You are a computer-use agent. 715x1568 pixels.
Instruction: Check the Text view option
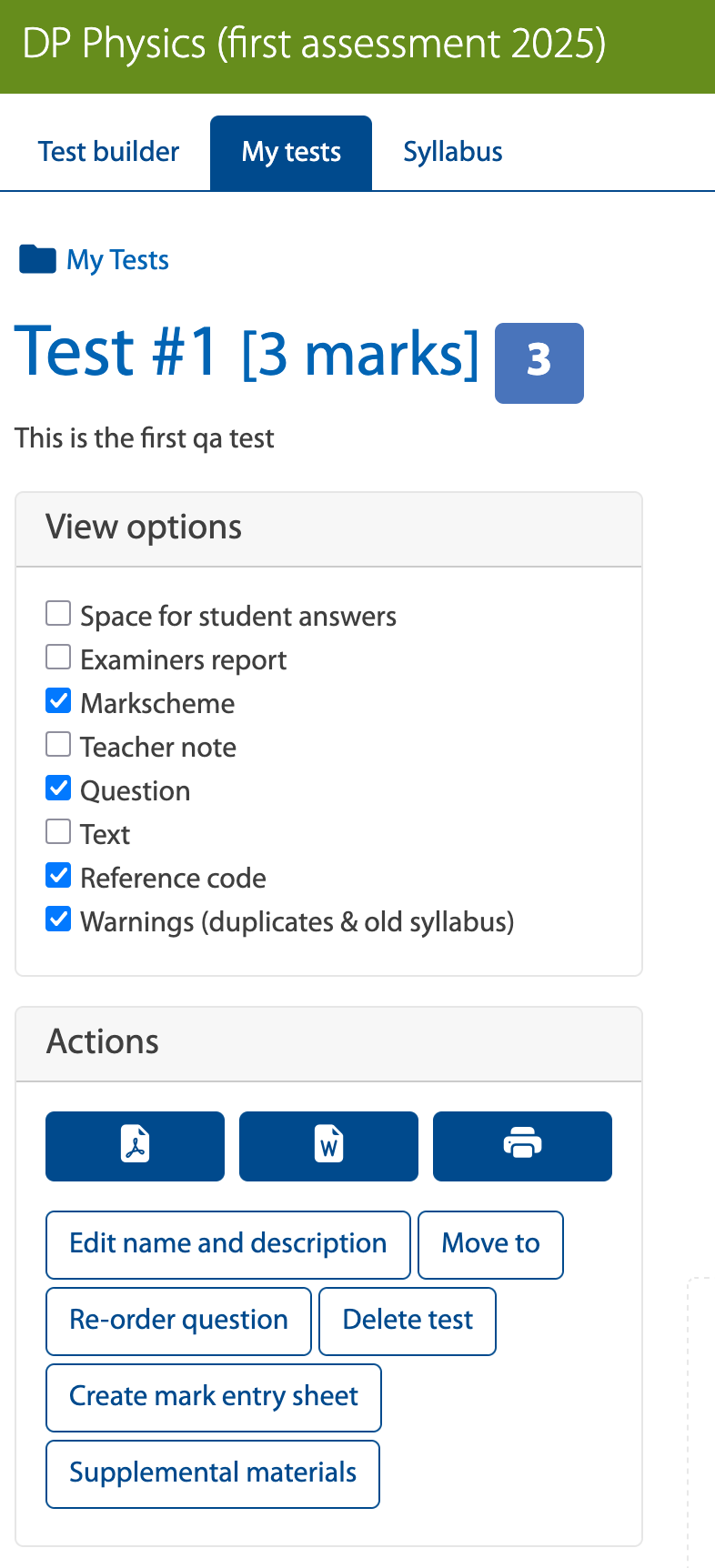(x=57, y=830)
